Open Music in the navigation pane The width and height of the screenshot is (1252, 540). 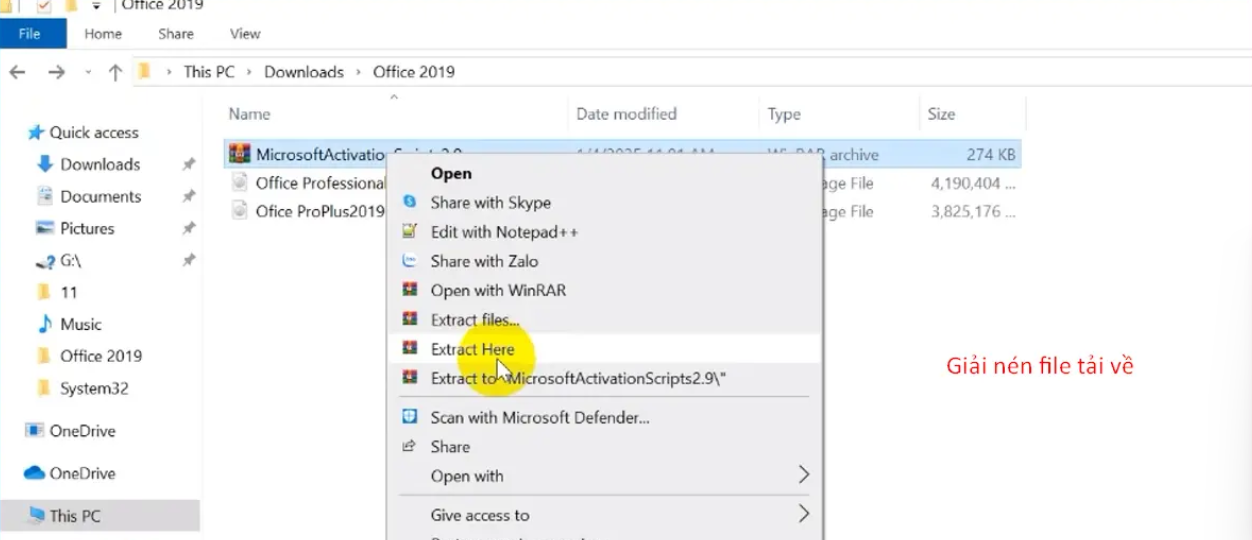click(81, 324)
